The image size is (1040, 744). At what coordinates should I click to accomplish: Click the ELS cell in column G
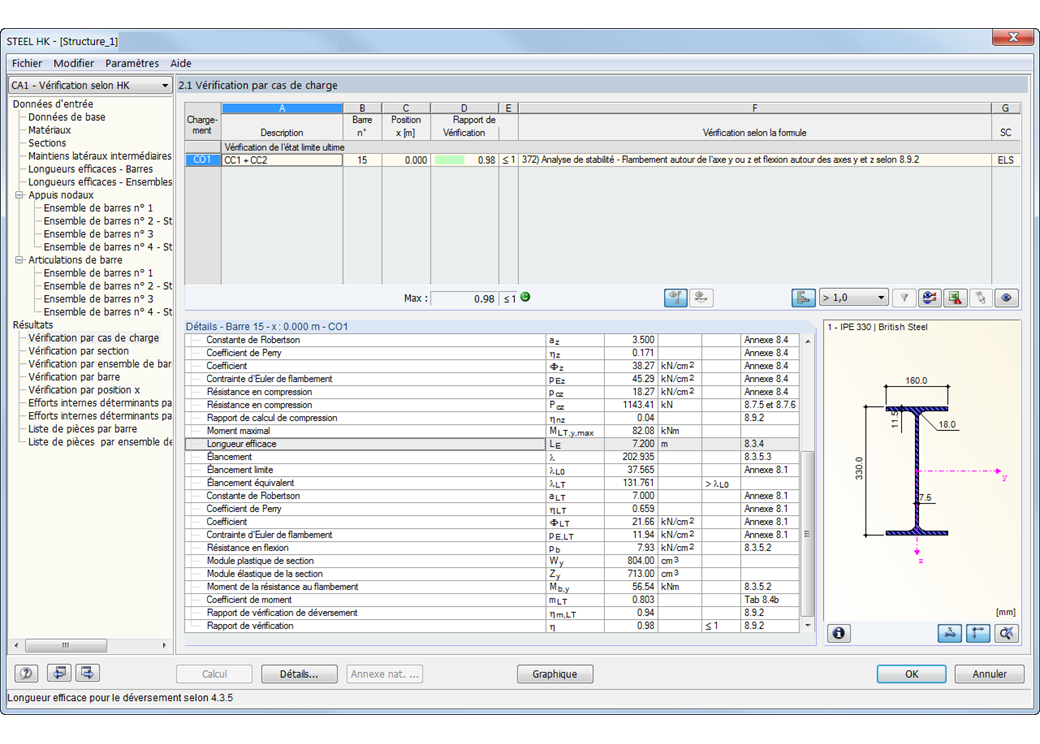1006,160
